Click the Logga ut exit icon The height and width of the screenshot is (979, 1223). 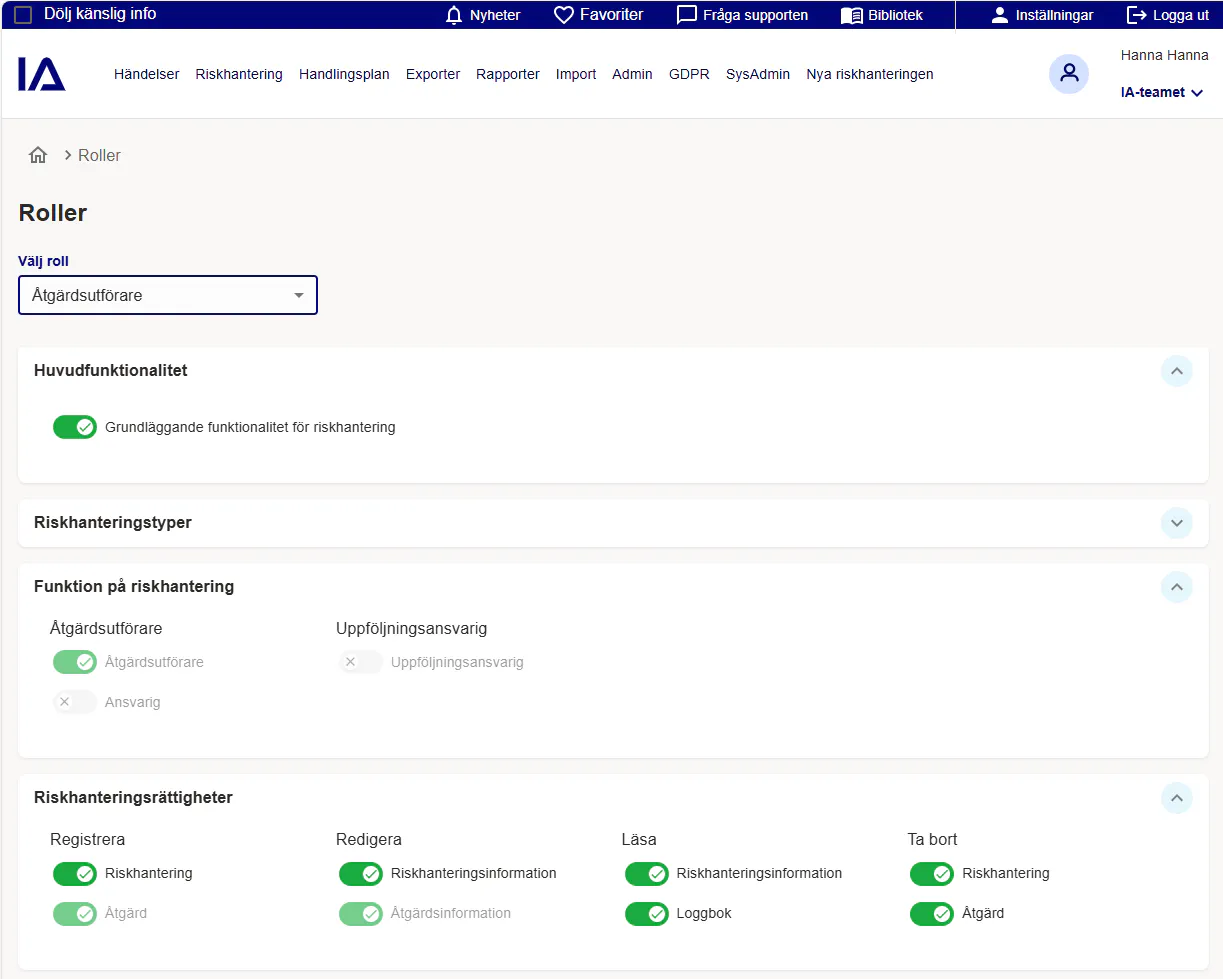pos(1137,15)
